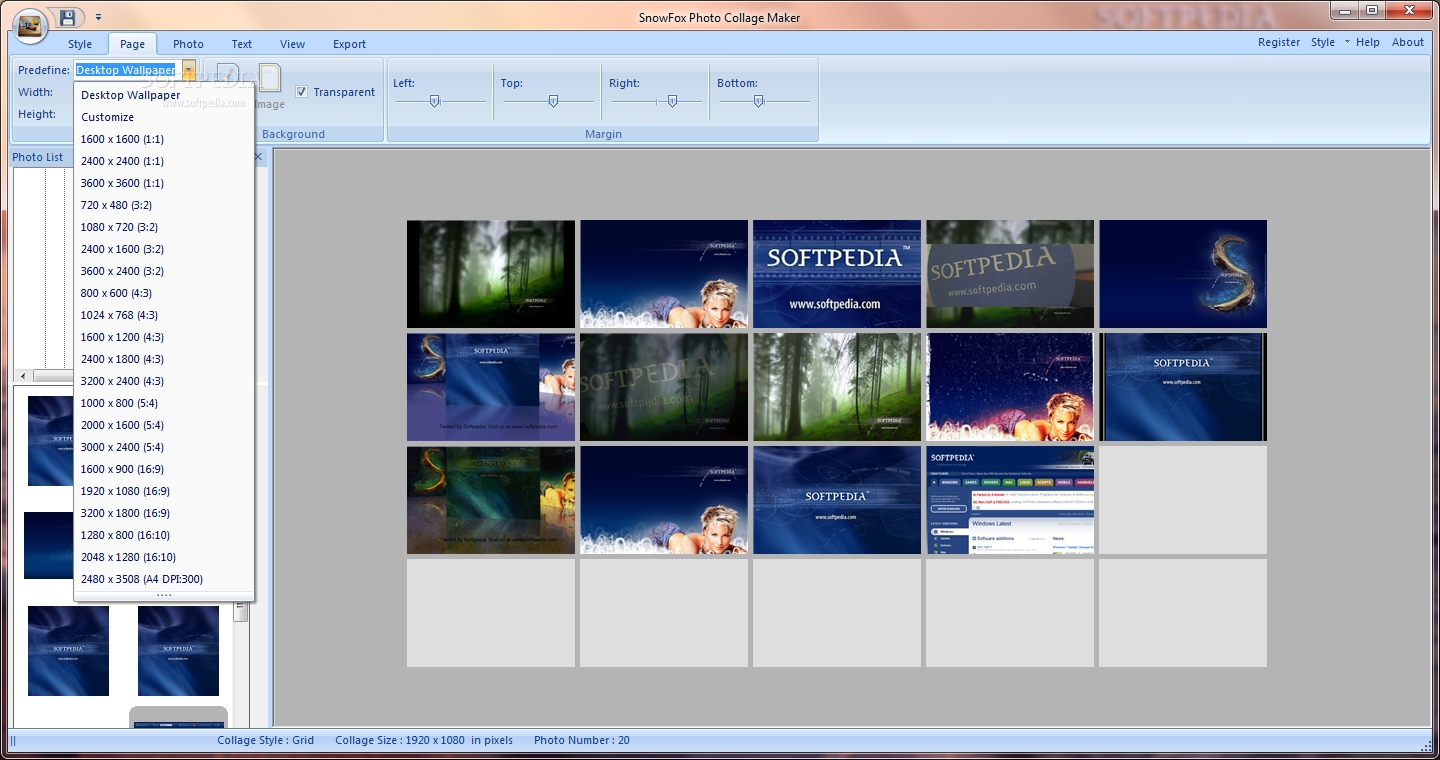This screenshot has width=1440, height=760.
Task: Switch to the Style ribbon tab
Action: [80, 44]
